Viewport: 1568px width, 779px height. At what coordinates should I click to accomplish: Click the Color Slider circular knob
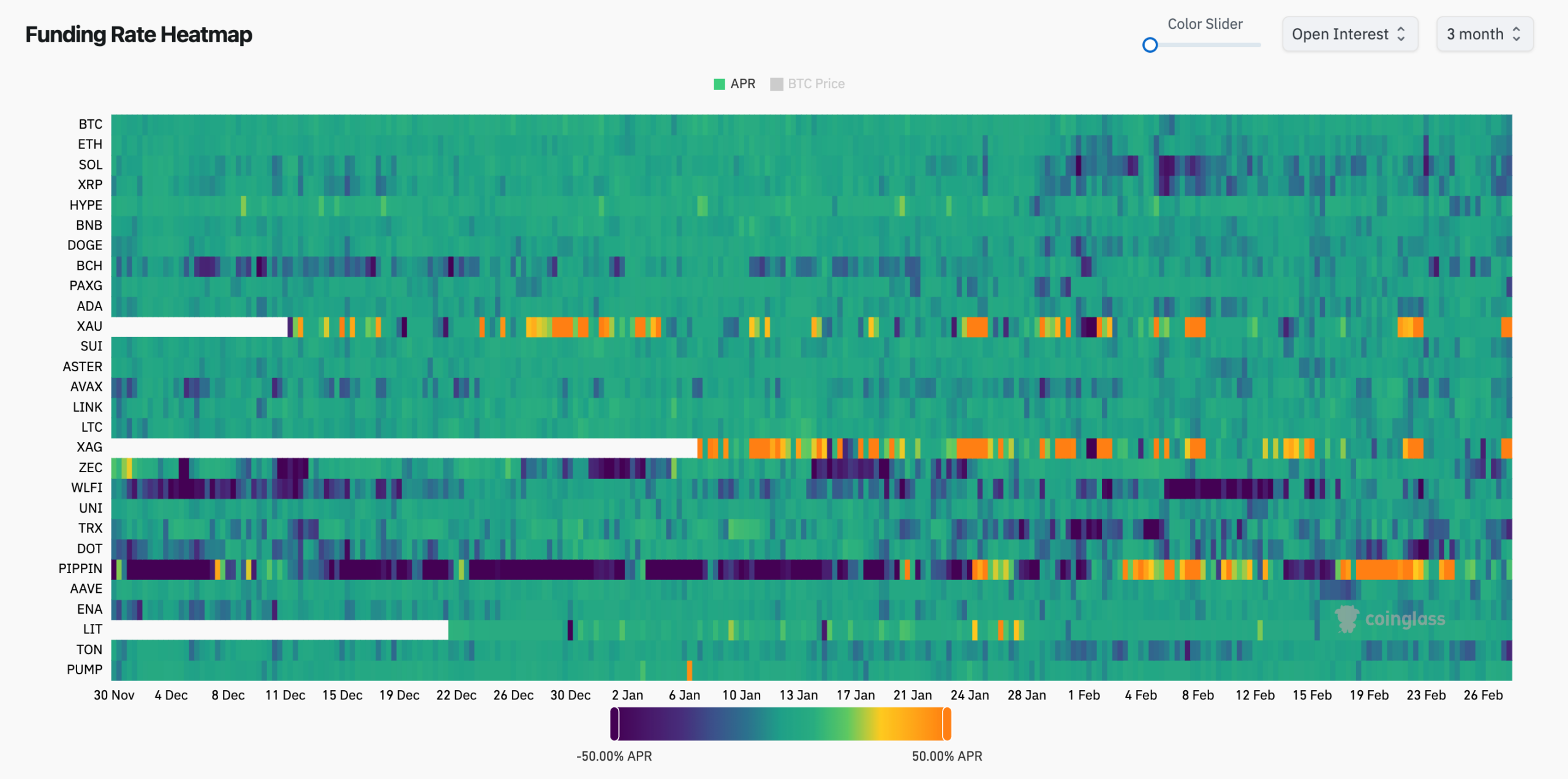(1150, 45)
